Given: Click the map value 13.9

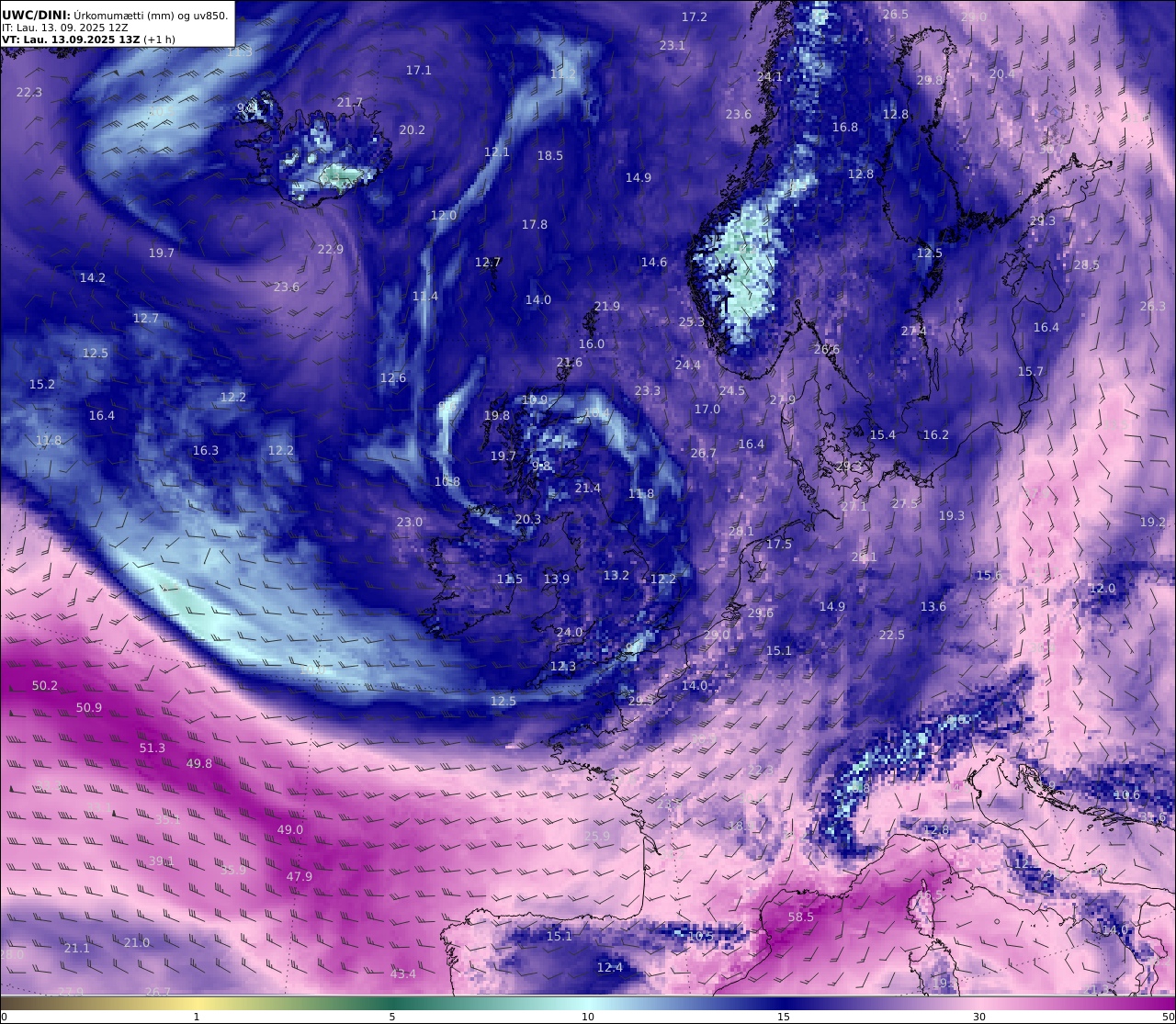Looking at the screenshot, I should pyautogui.click(x=557, y=579).
